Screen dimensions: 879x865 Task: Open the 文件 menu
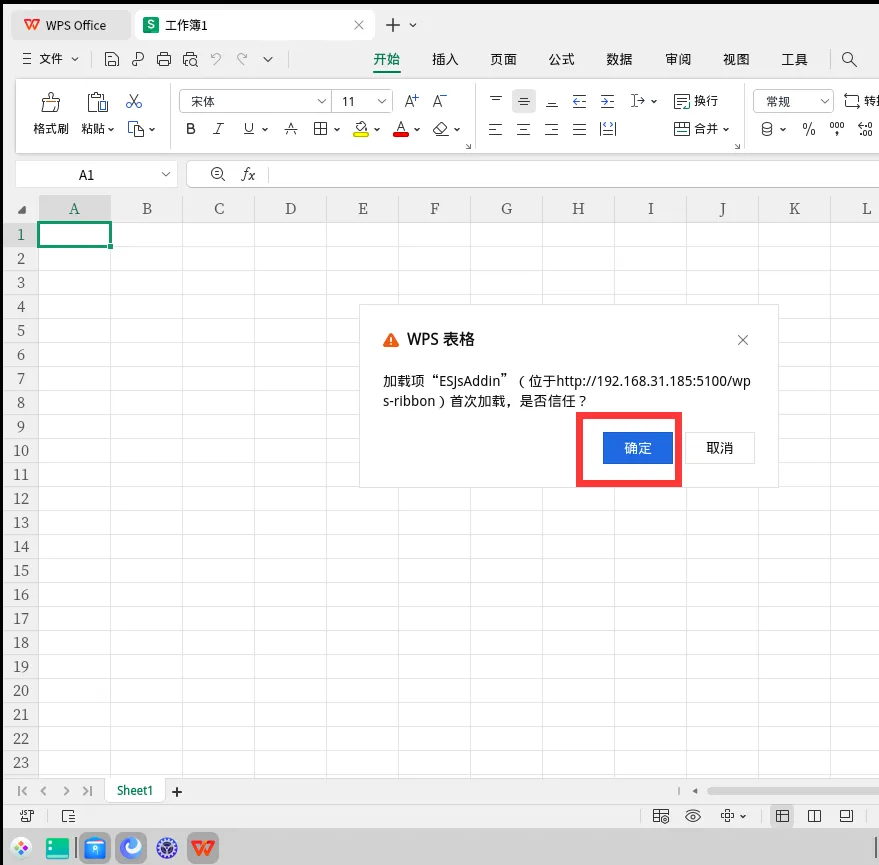[50, 59]
